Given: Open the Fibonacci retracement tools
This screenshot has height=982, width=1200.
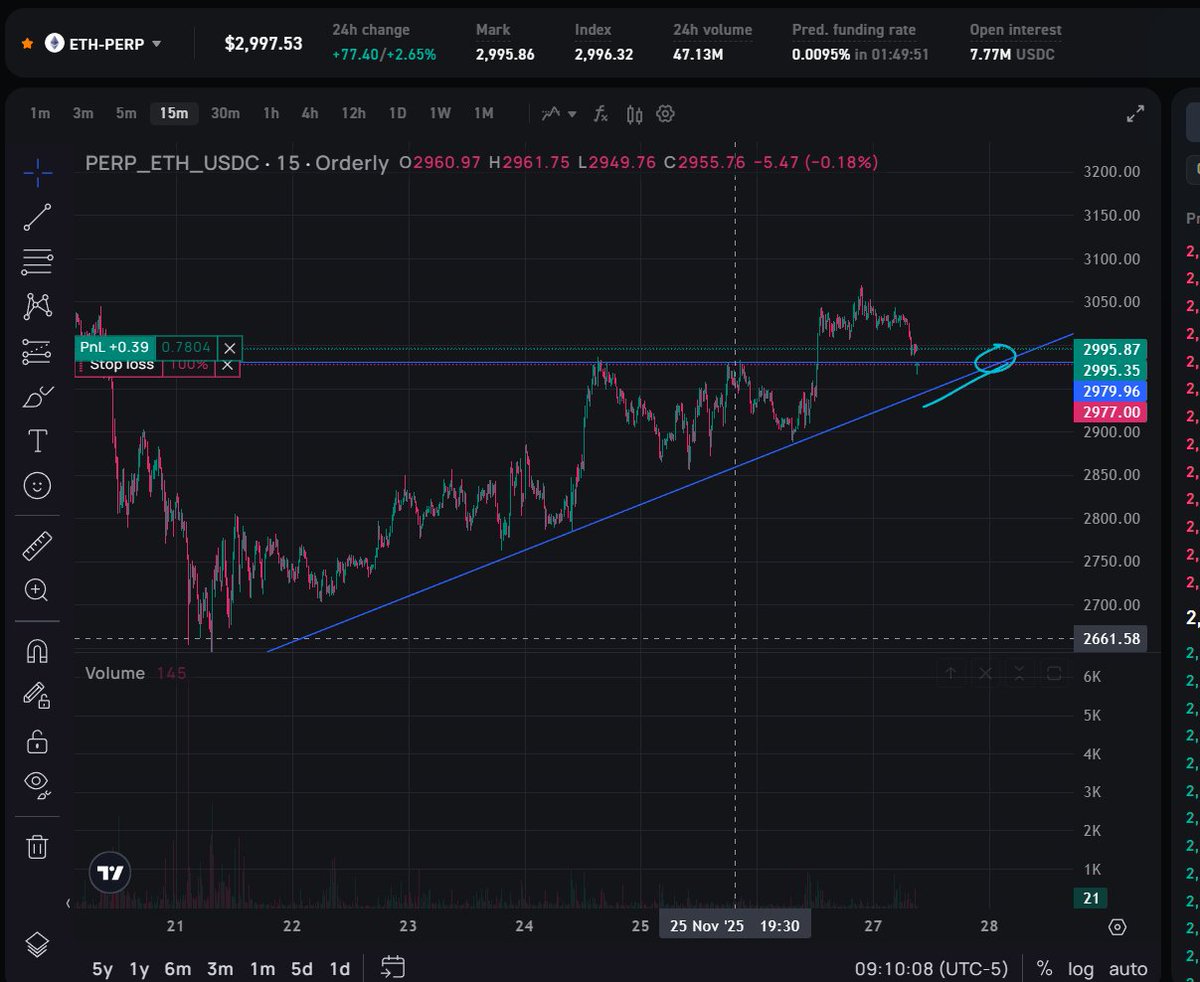Looking at the screenshot, I should pos(37,262).
